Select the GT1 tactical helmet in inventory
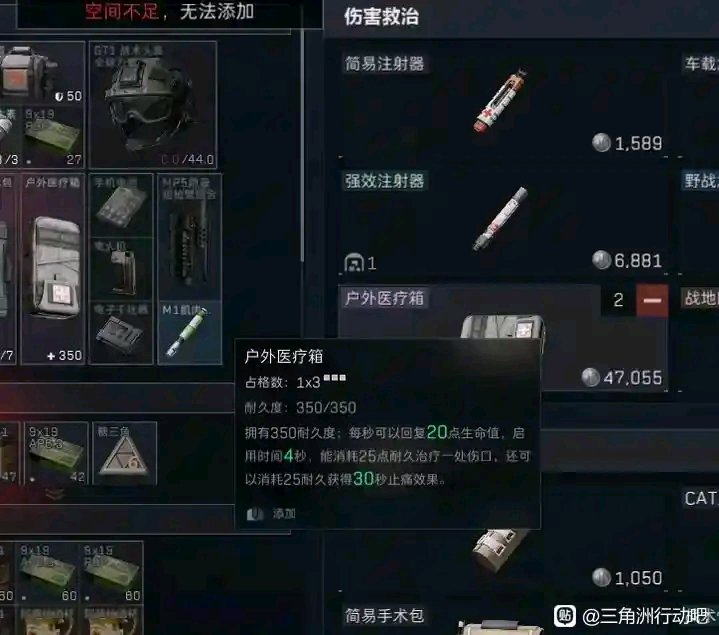Viewport: 719px width, 635px height. point(153,105)
